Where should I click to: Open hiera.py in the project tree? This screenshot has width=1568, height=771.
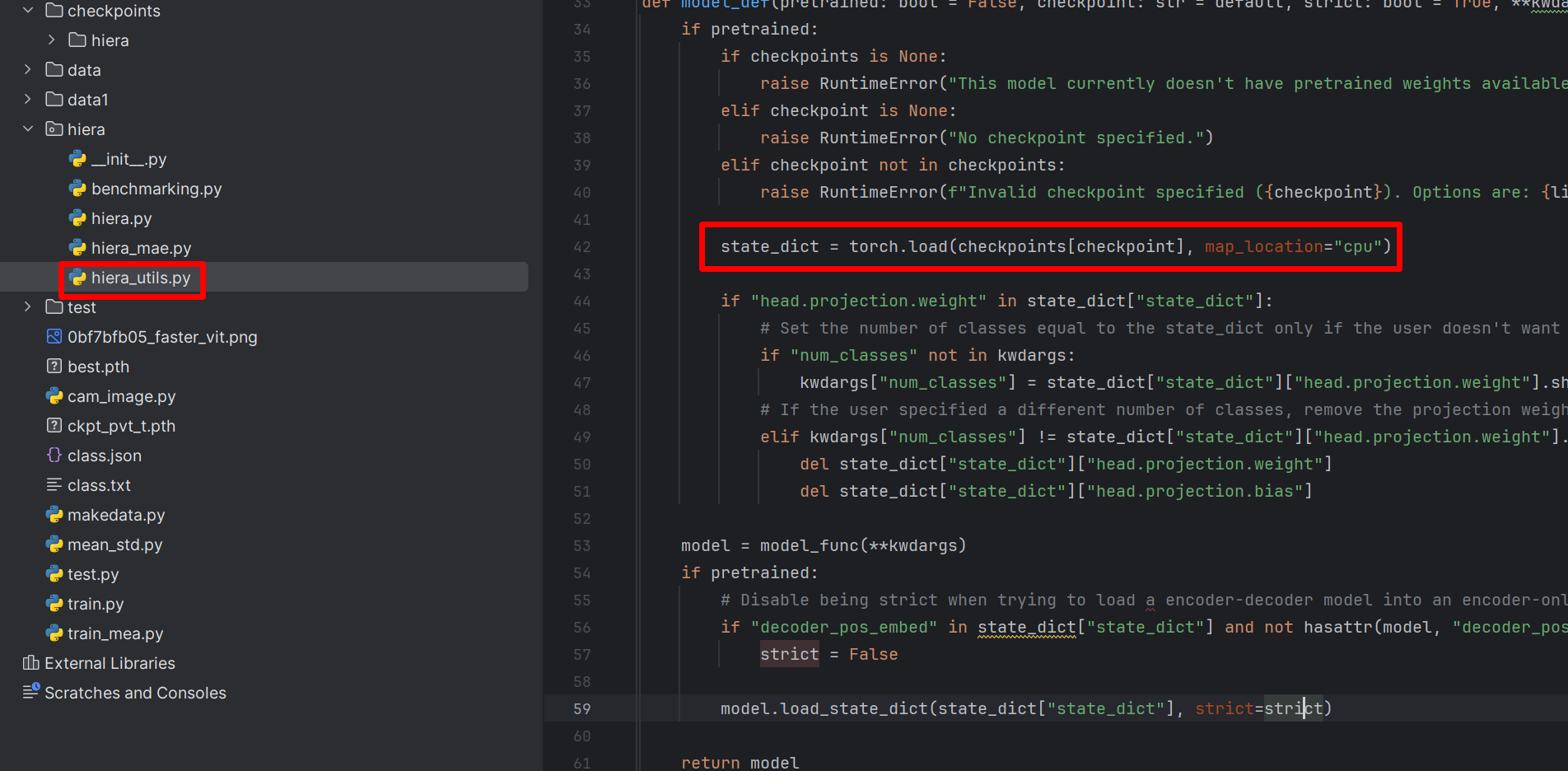[122, 218]
